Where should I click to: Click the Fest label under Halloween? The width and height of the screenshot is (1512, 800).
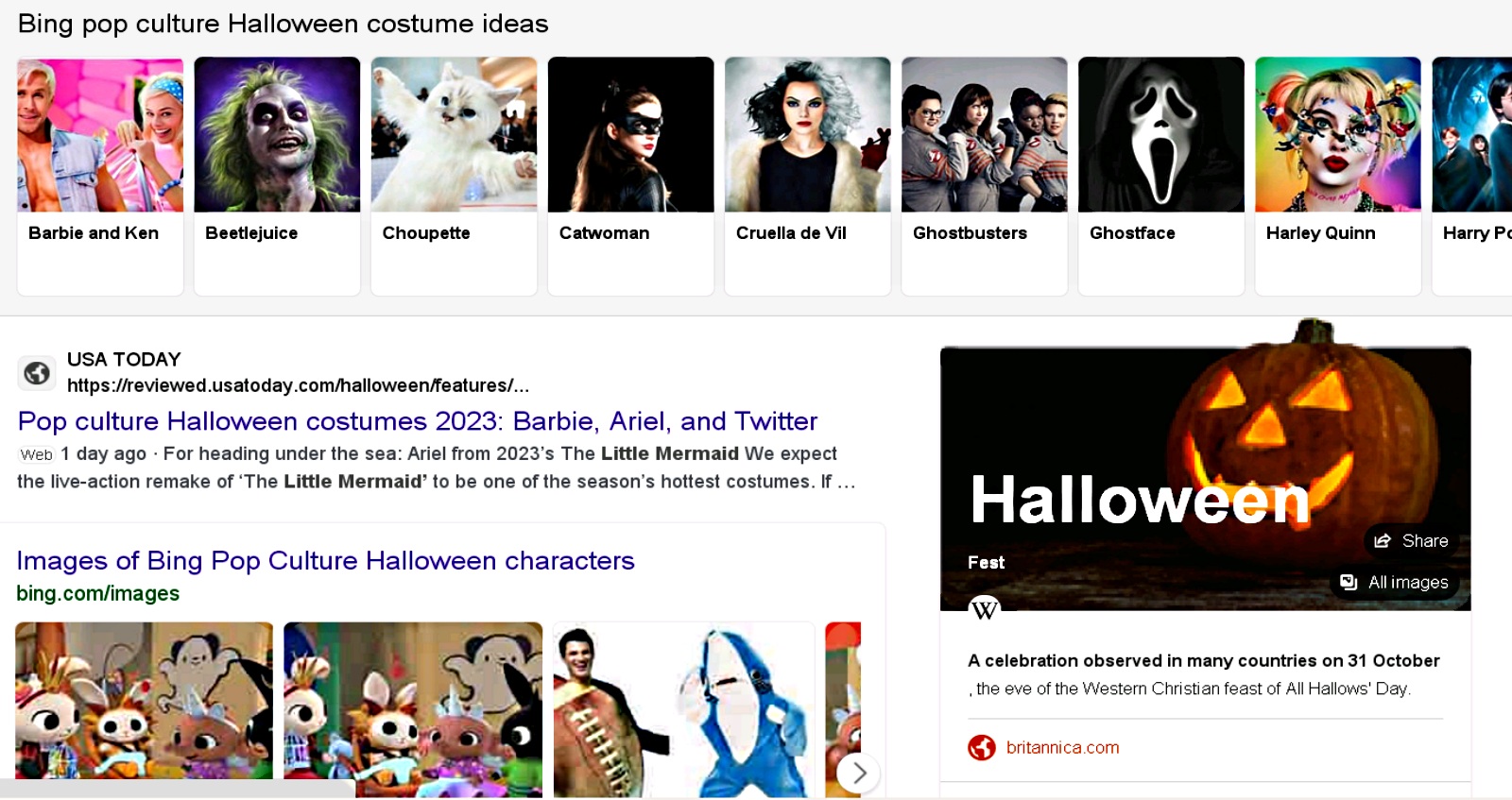[x=986, y=563]
